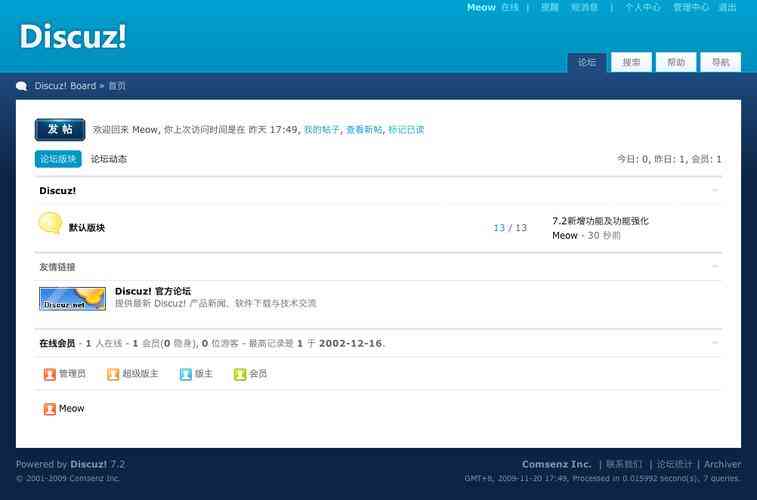The image size is (757, 500).
Task: Click the 超级版主 user icon
Action: [x=113, y=374]
